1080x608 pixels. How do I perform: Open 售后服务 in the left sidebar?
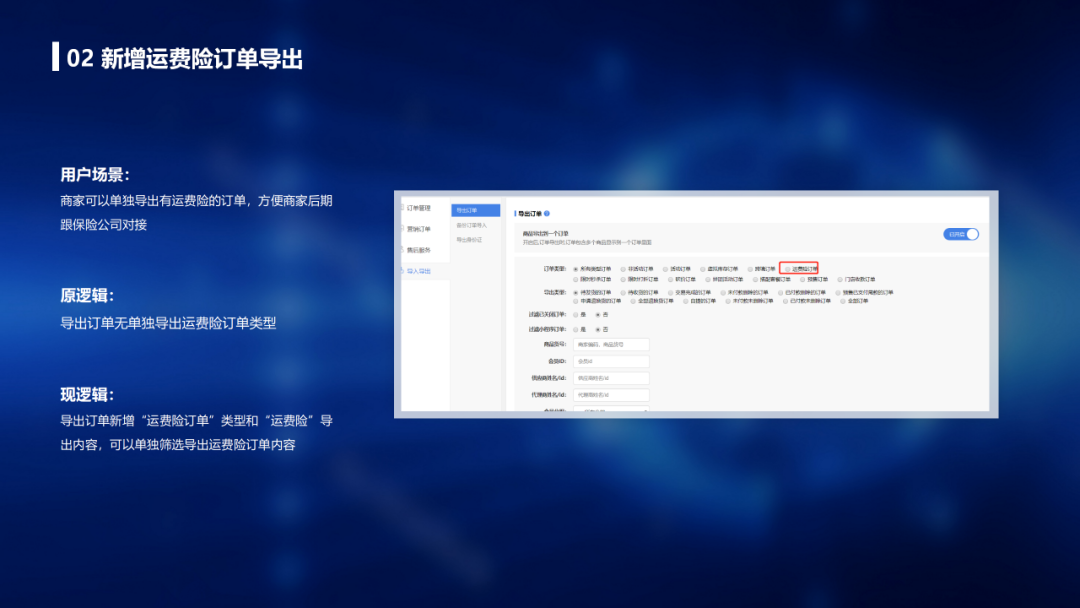click(x=418, y=250)
